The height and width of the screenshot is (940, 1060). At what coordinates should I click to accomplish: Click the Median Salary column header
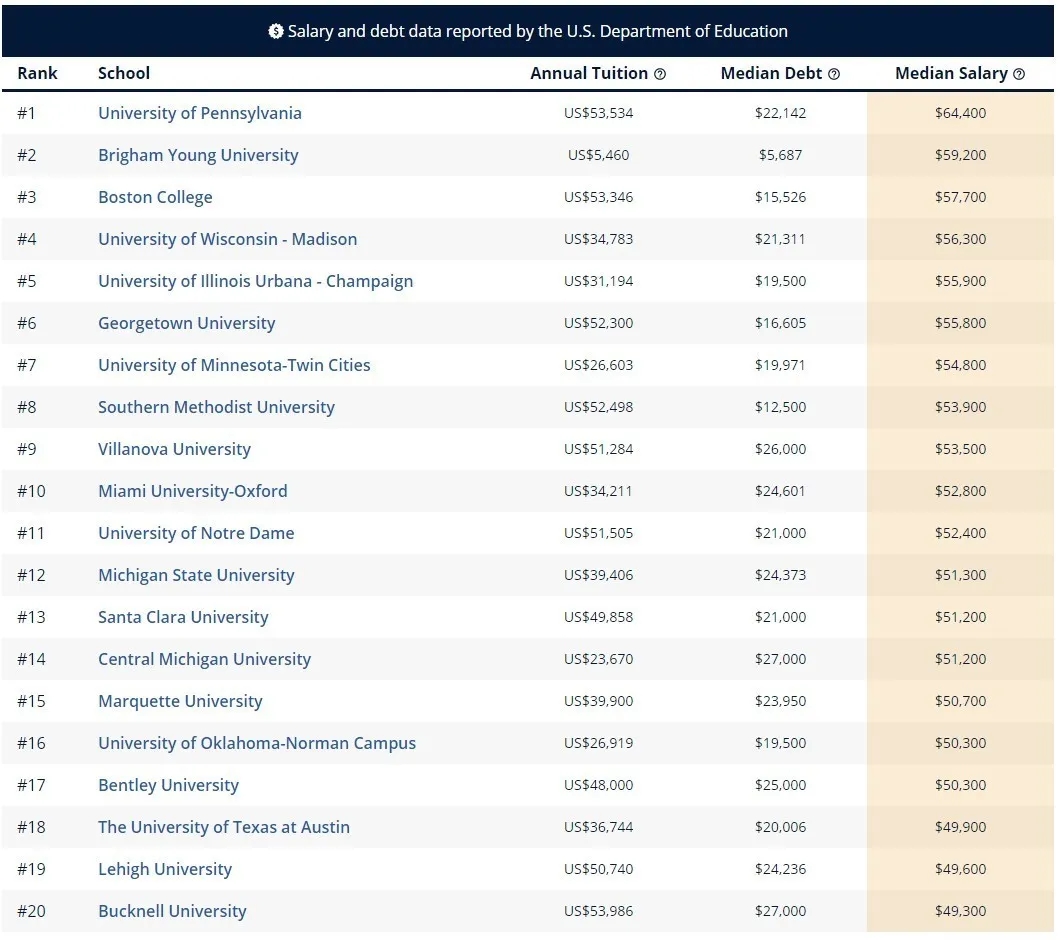coord(950,73)
